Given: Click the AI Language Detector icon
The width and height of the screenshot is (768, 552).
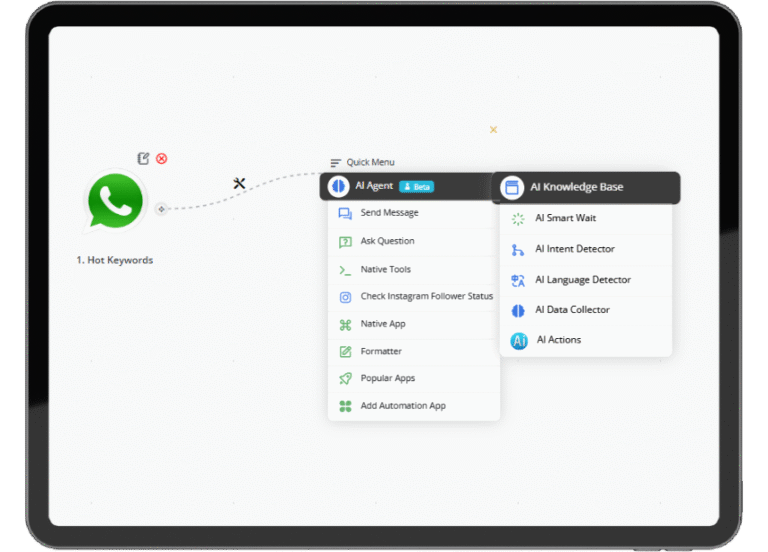Looking at the screenshot, I should (x=518, y=280).
